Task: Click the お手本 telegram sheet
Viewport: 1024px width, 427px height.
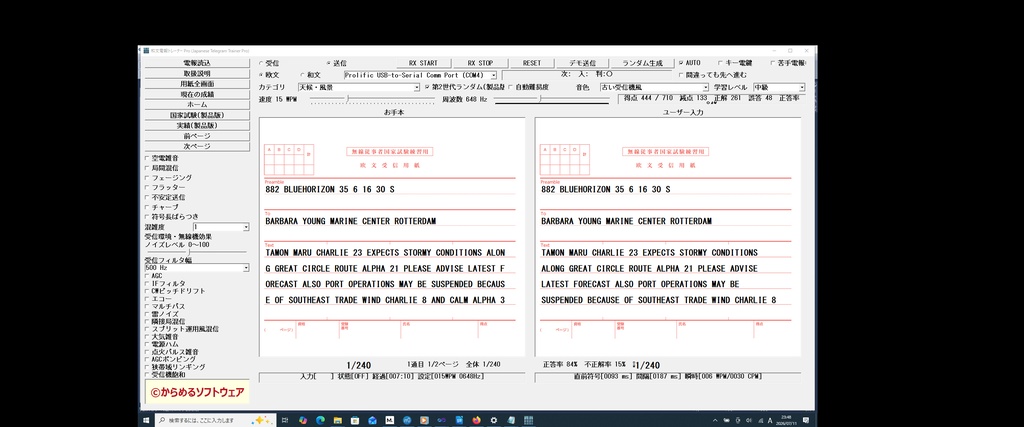Action: tap(392, 237)
